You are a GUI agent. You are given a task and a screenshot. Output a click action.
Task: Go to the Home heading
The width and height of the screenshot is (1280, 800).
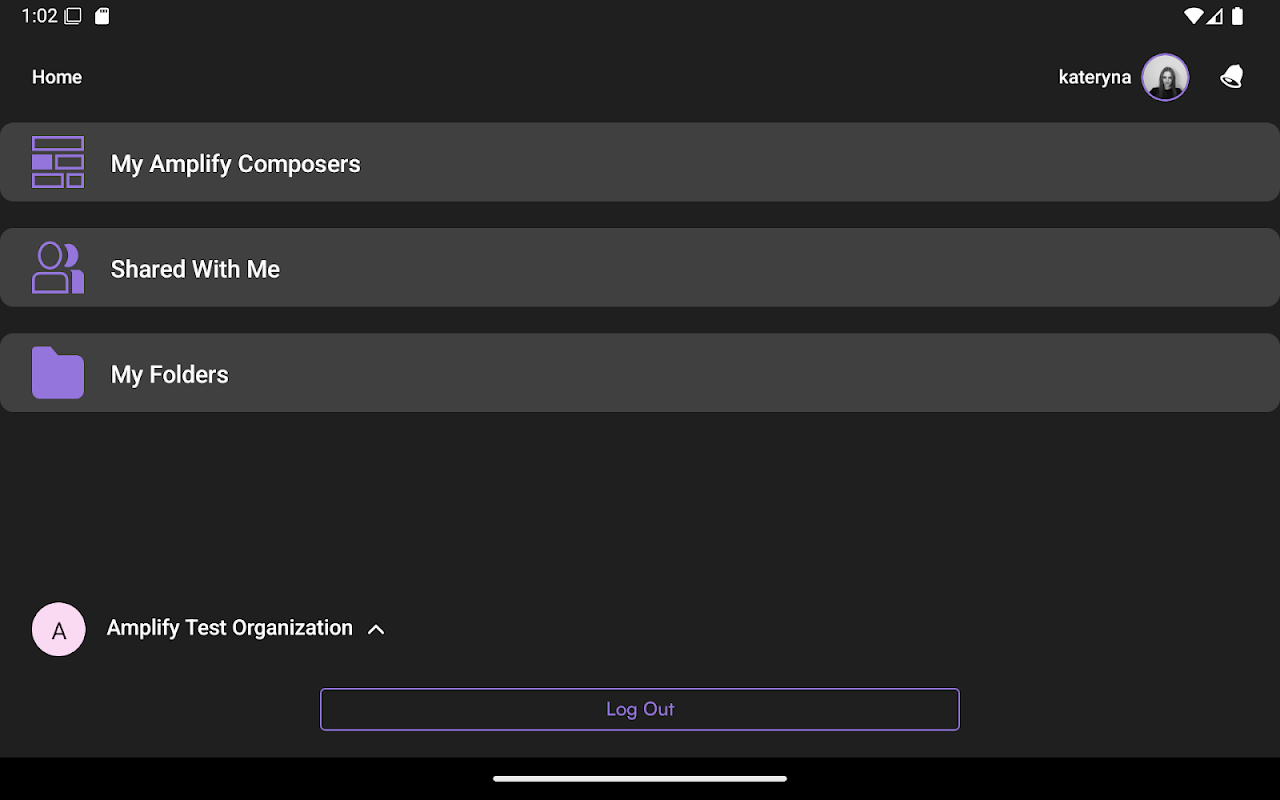[x=57, y=77]
